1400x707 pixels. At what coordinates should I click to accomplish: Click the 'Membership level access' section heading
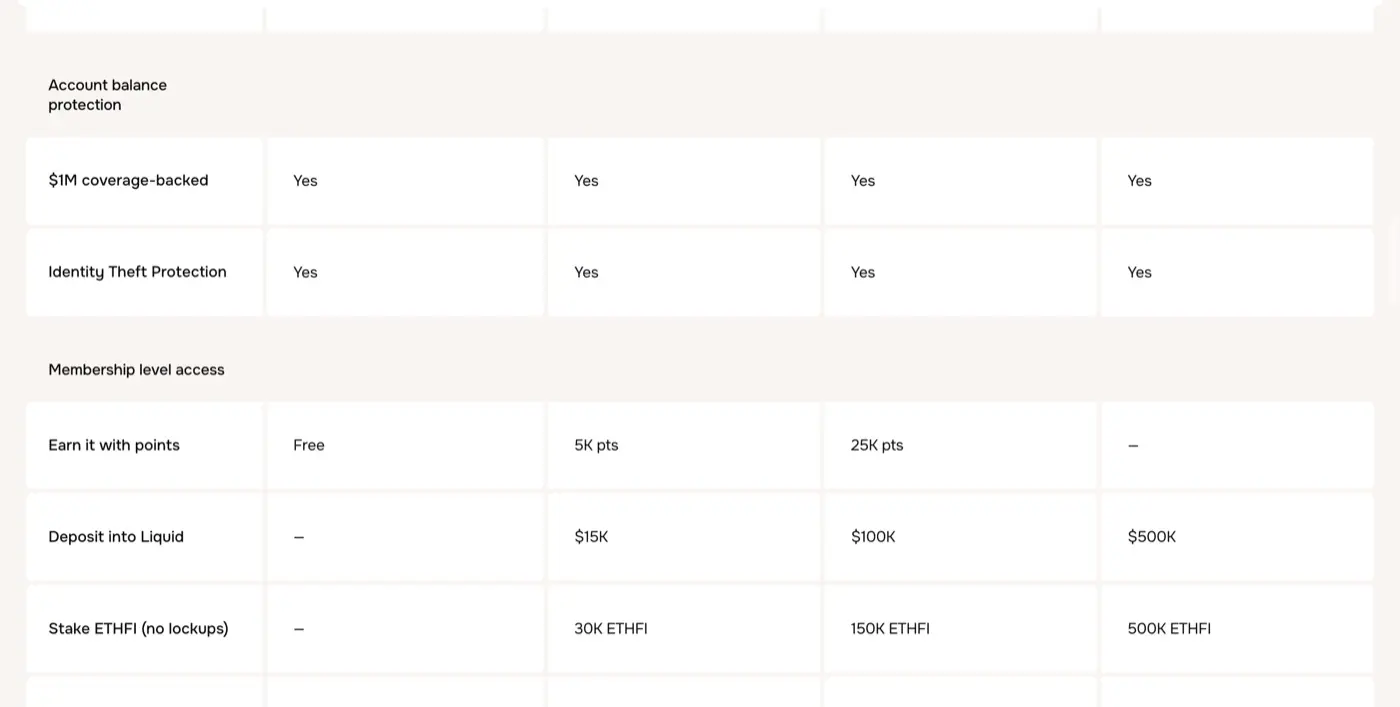[x=136, y=370]
